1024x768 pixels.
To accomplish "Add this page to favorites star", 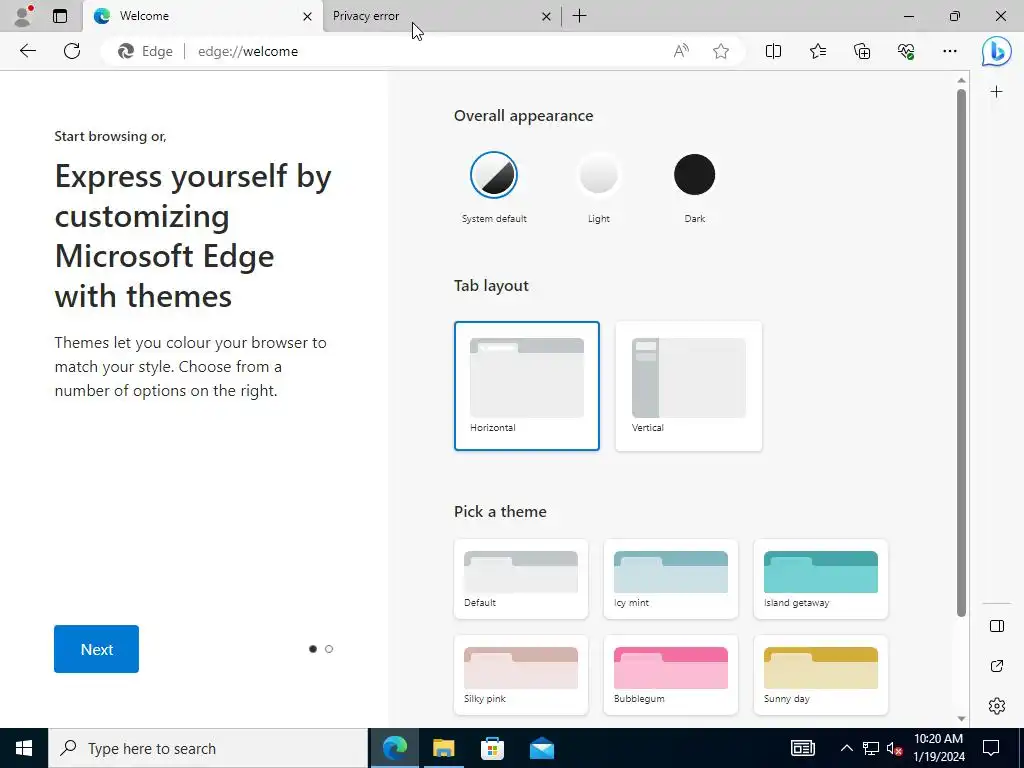I will (721, 51).
